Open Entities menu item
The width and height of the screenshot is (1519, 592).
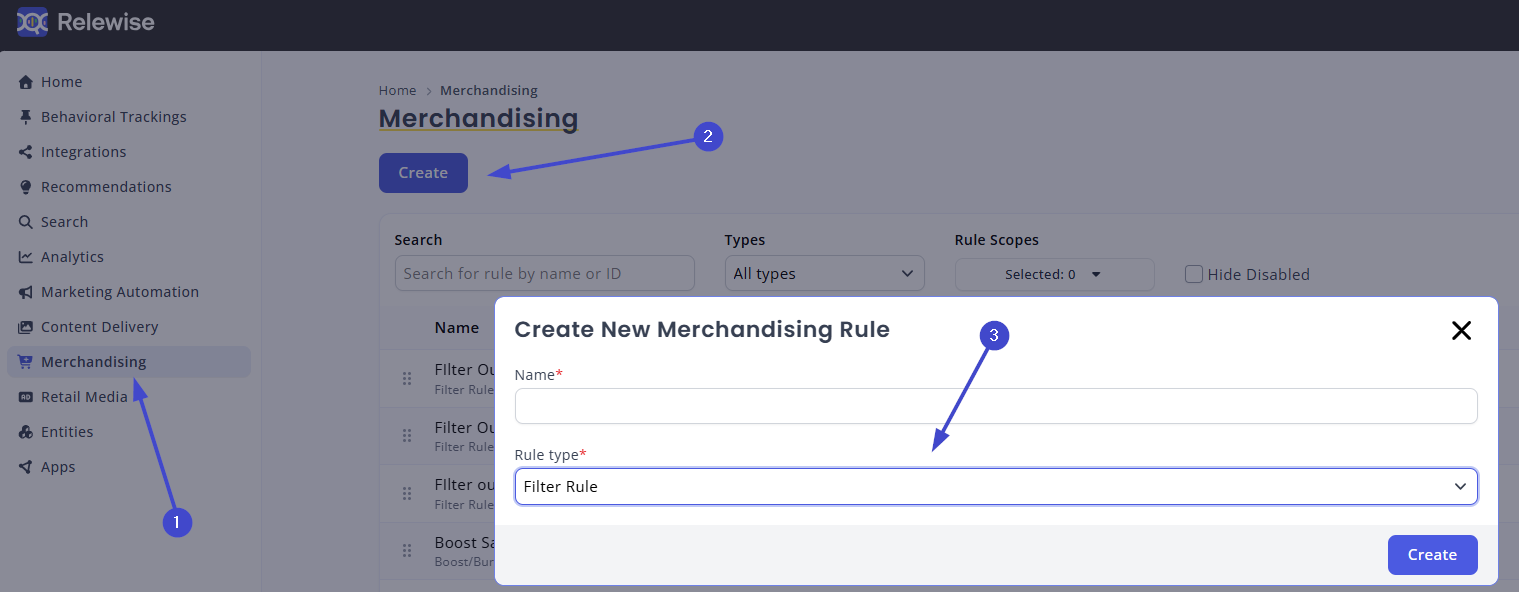(129, 432)
